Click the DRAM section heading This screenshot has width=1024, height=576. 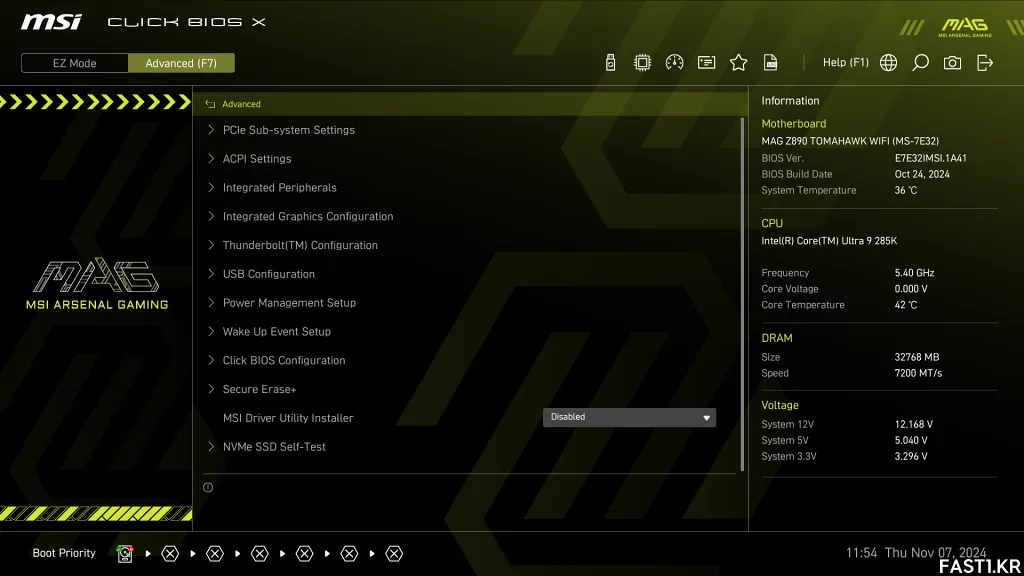tap(776, 338)
